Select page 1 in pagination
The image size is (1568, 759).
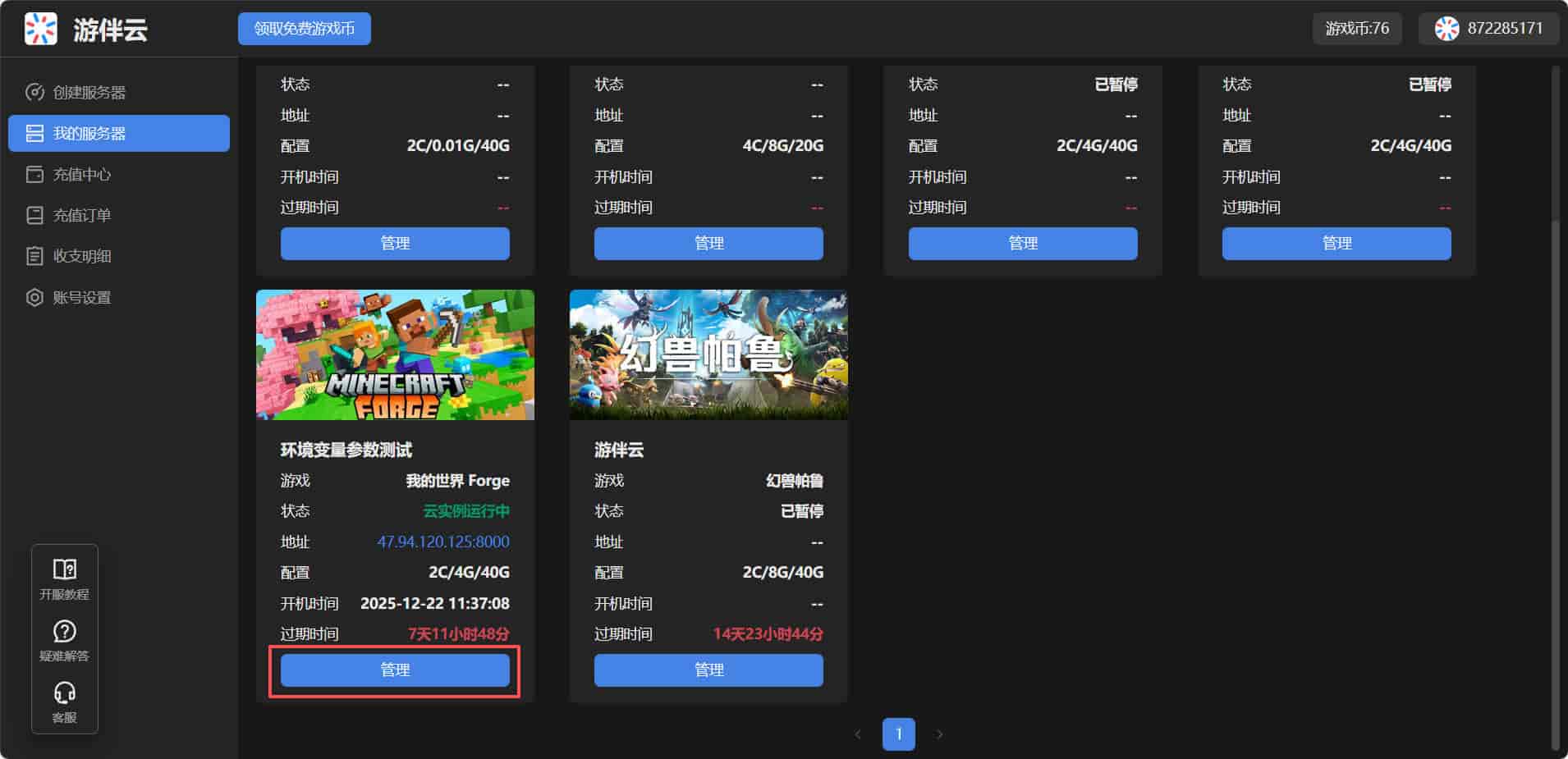[x=899, y=734]
